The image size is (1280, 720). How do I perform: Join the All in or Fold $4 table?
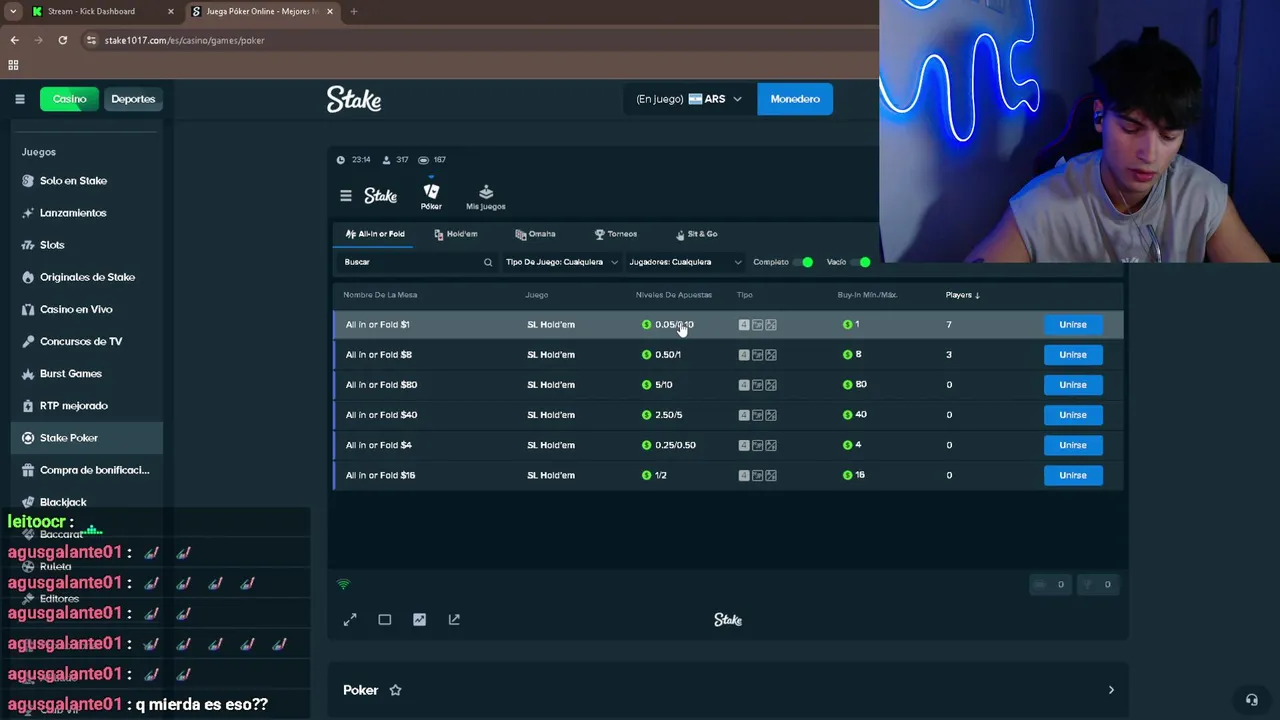(x=1073, y=445)
